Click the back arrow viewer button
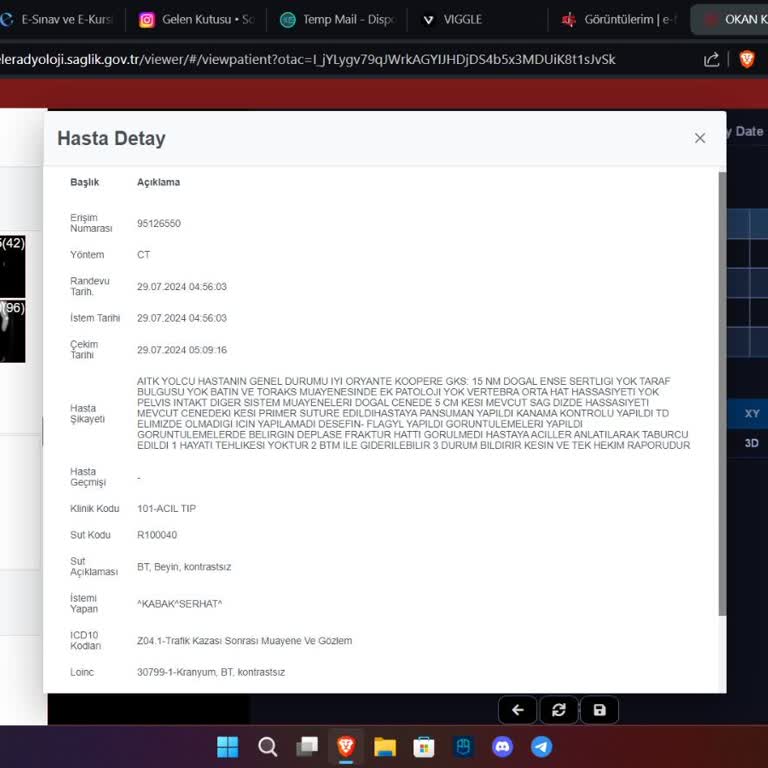 pos(517,710)
